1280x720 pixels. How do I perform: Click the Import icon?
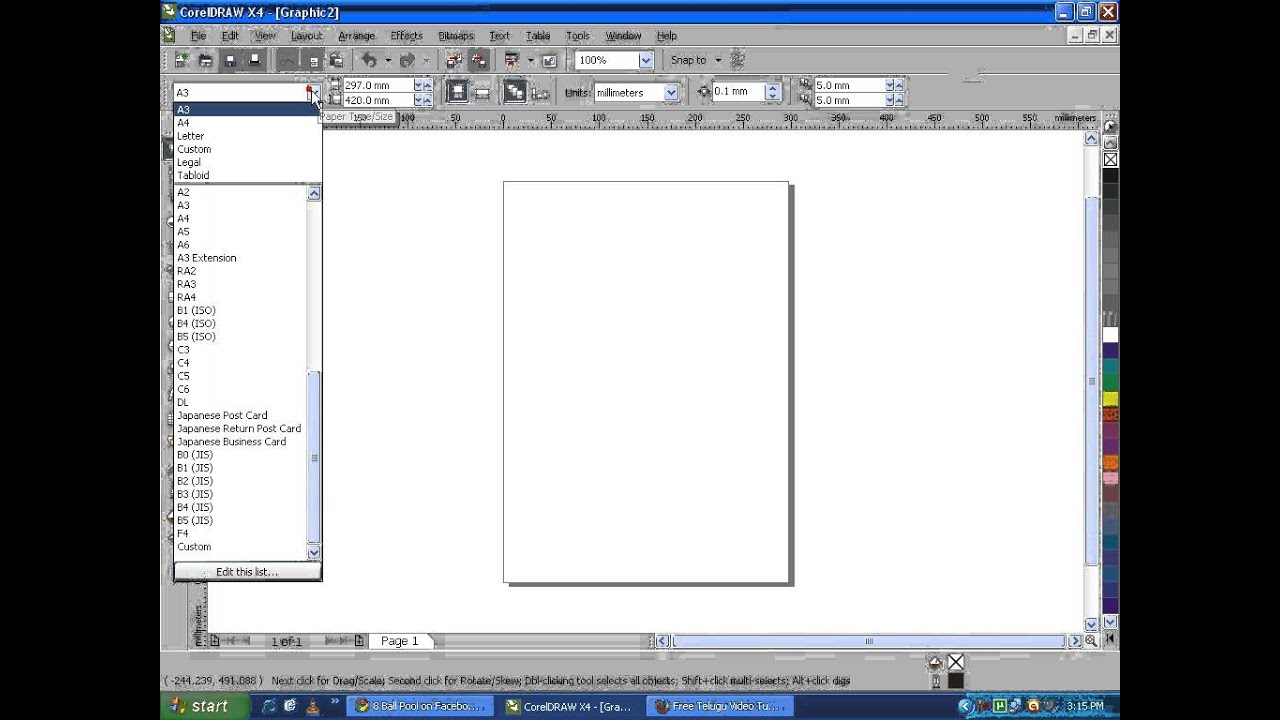tap(454, 60)
